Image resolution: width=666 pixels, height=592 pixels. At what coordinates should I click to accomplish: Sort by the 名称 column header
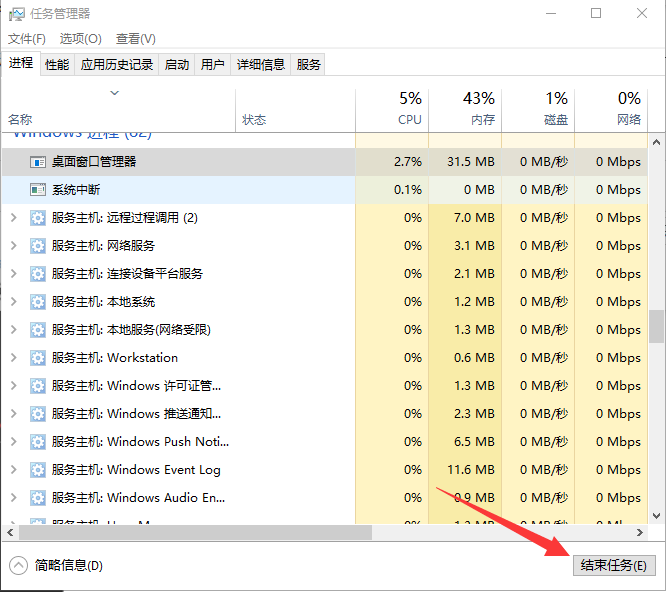click(119, 110)
